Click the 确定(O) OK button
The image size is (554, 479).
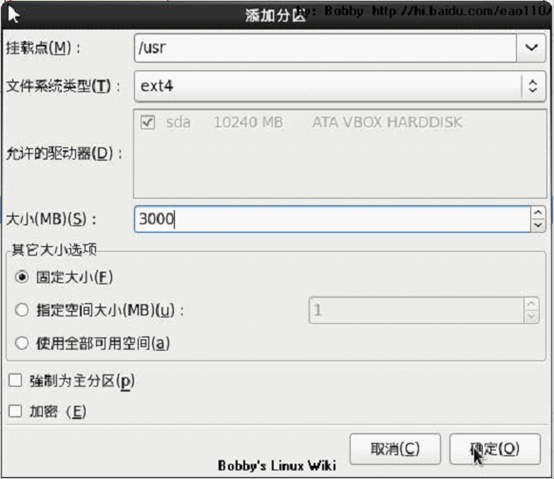click(495, 449)
